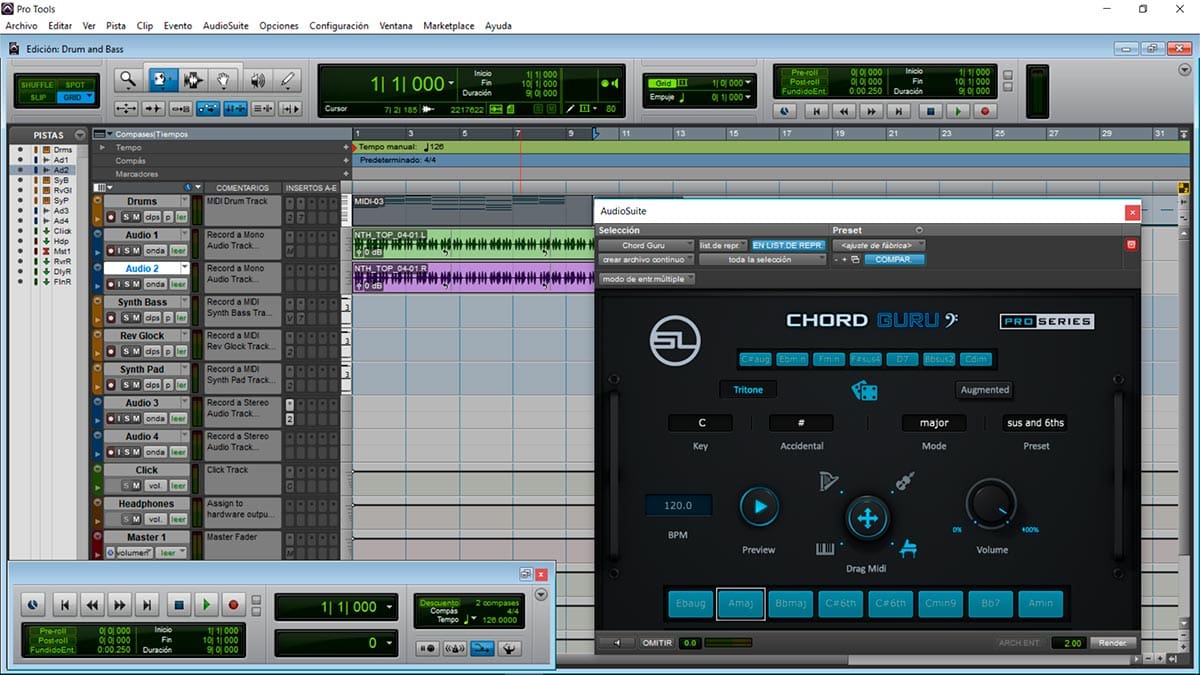Image resolution: width=1200 pixels, height=675 pixels.
Task: Open the Opciones menu
Action: click(279, 26)
